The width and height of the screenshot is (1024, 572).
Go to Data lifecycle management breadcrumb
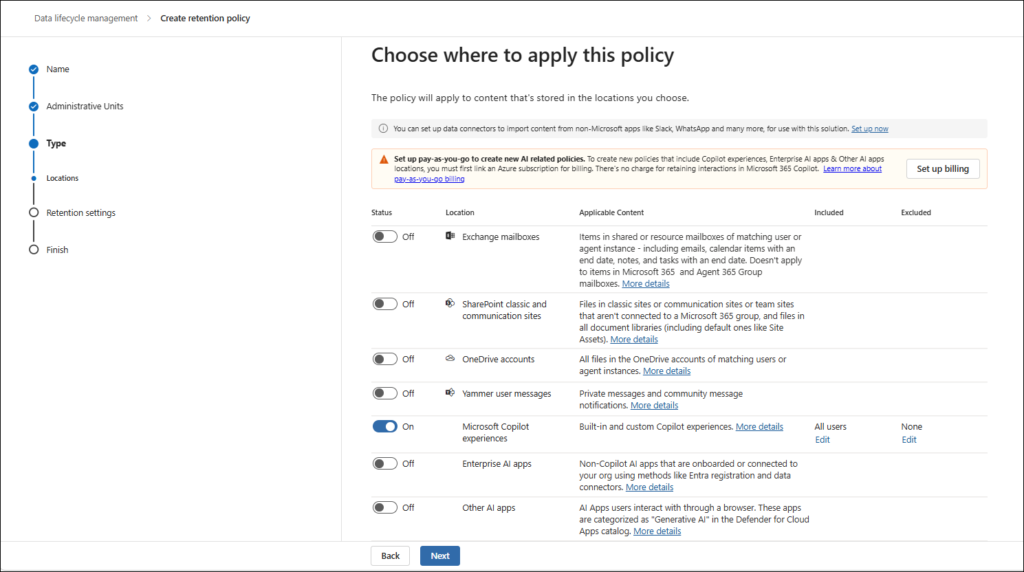click(86, 18)
